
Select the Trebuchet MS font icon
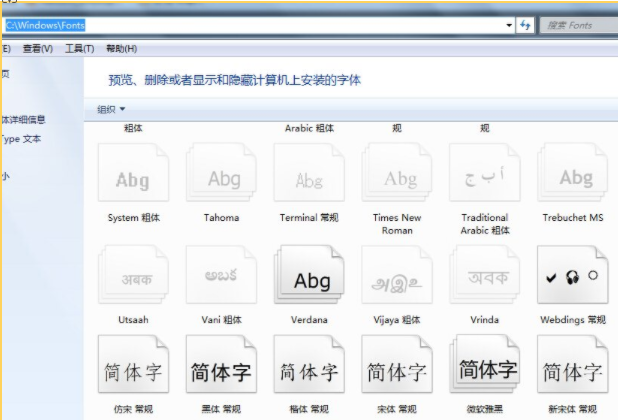click(573, 173)
